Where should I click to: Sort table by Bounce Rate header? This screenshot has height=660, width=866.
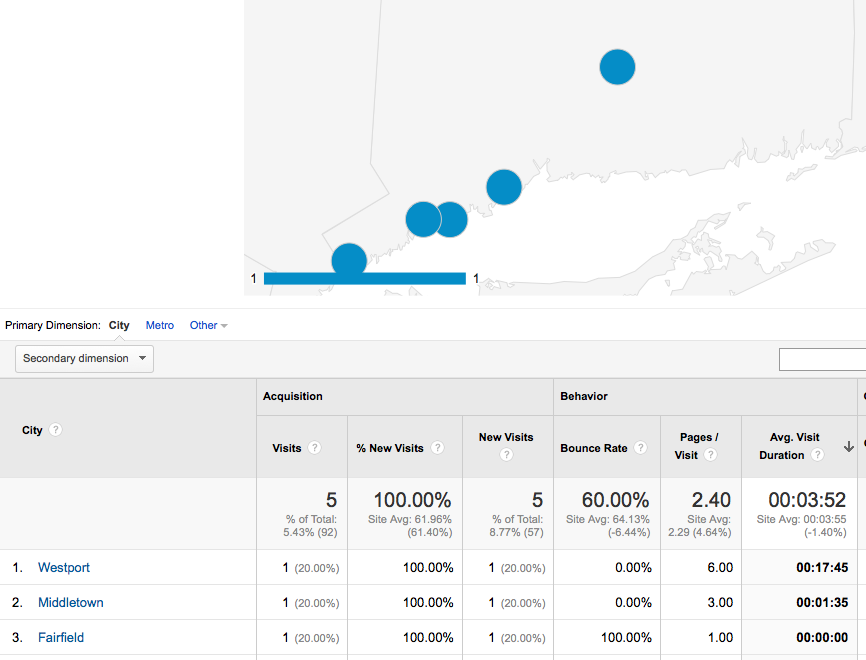tap(594, 448)
